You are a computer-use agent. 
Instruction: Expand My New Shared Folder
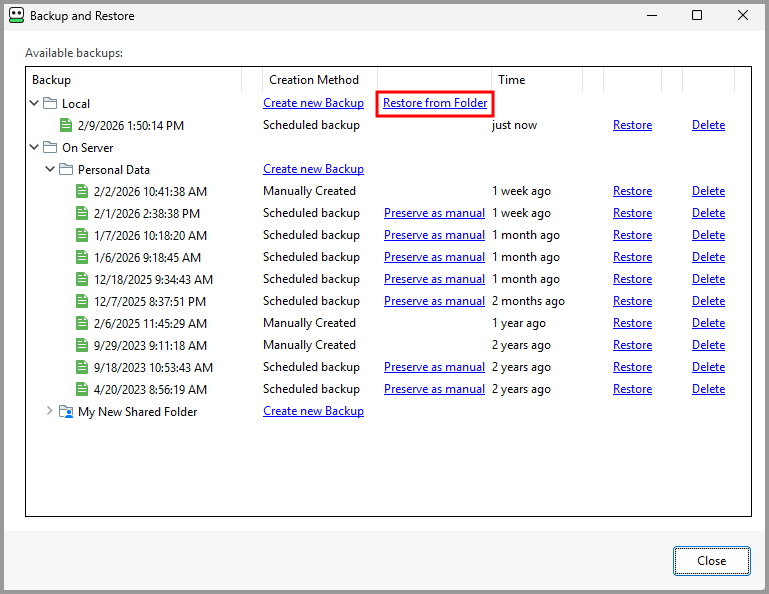coord(50,411)
